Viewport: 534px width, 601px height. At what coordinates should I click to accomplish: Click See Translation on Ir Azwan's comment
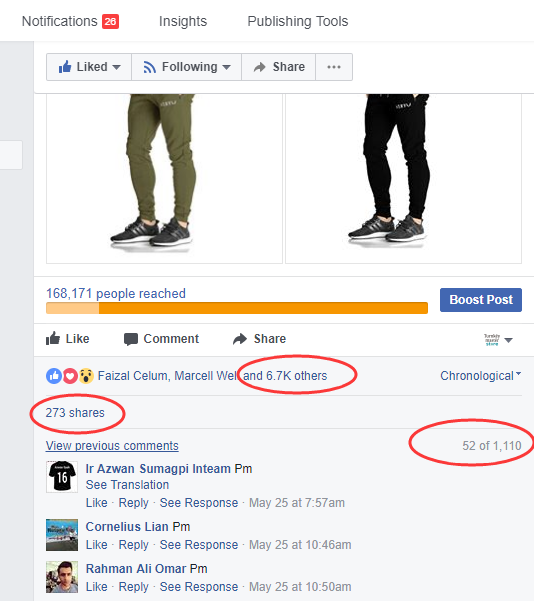click(x=127, y=485)
